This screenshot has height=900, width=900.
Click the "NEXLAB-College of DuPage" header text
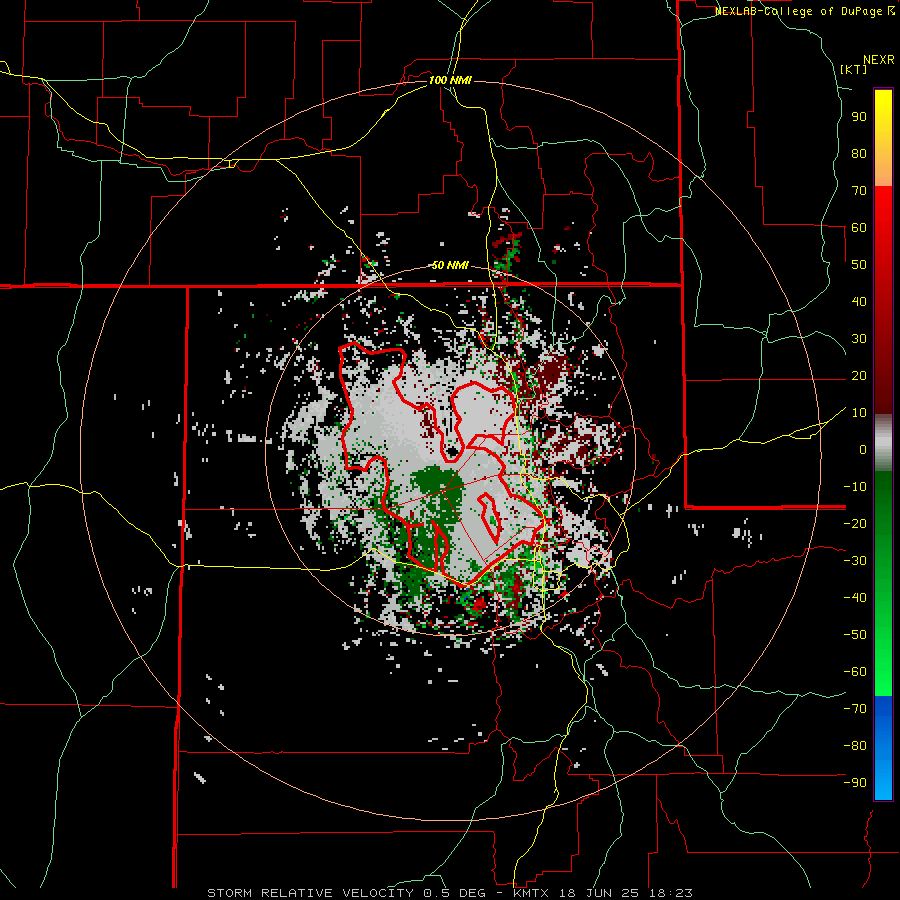point(800,11)
